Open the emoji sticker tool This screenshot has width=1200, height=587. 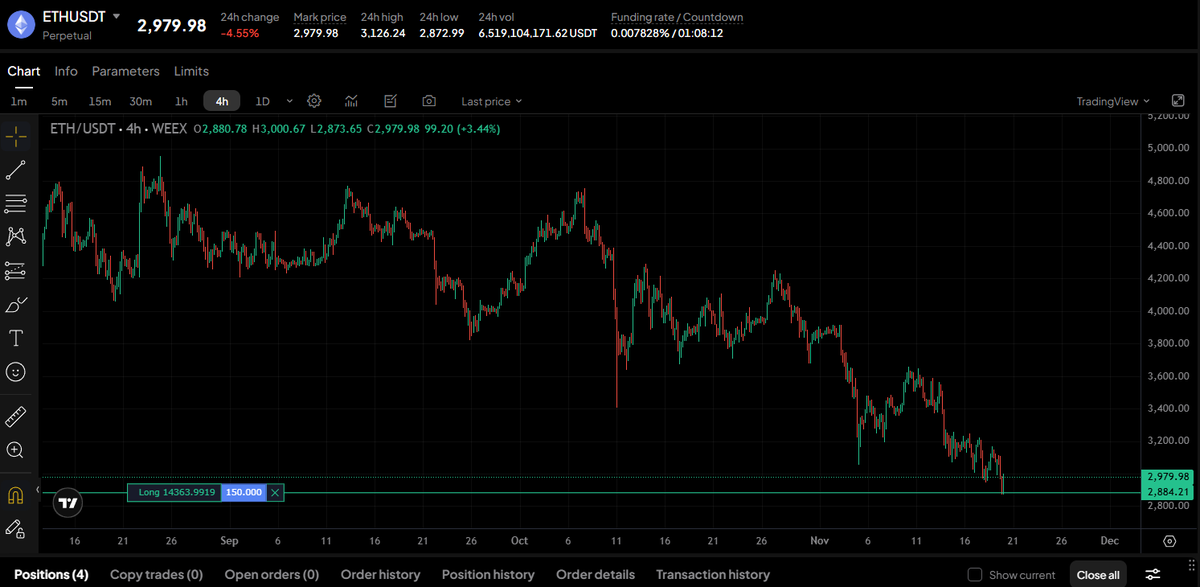tap(16, 371)
